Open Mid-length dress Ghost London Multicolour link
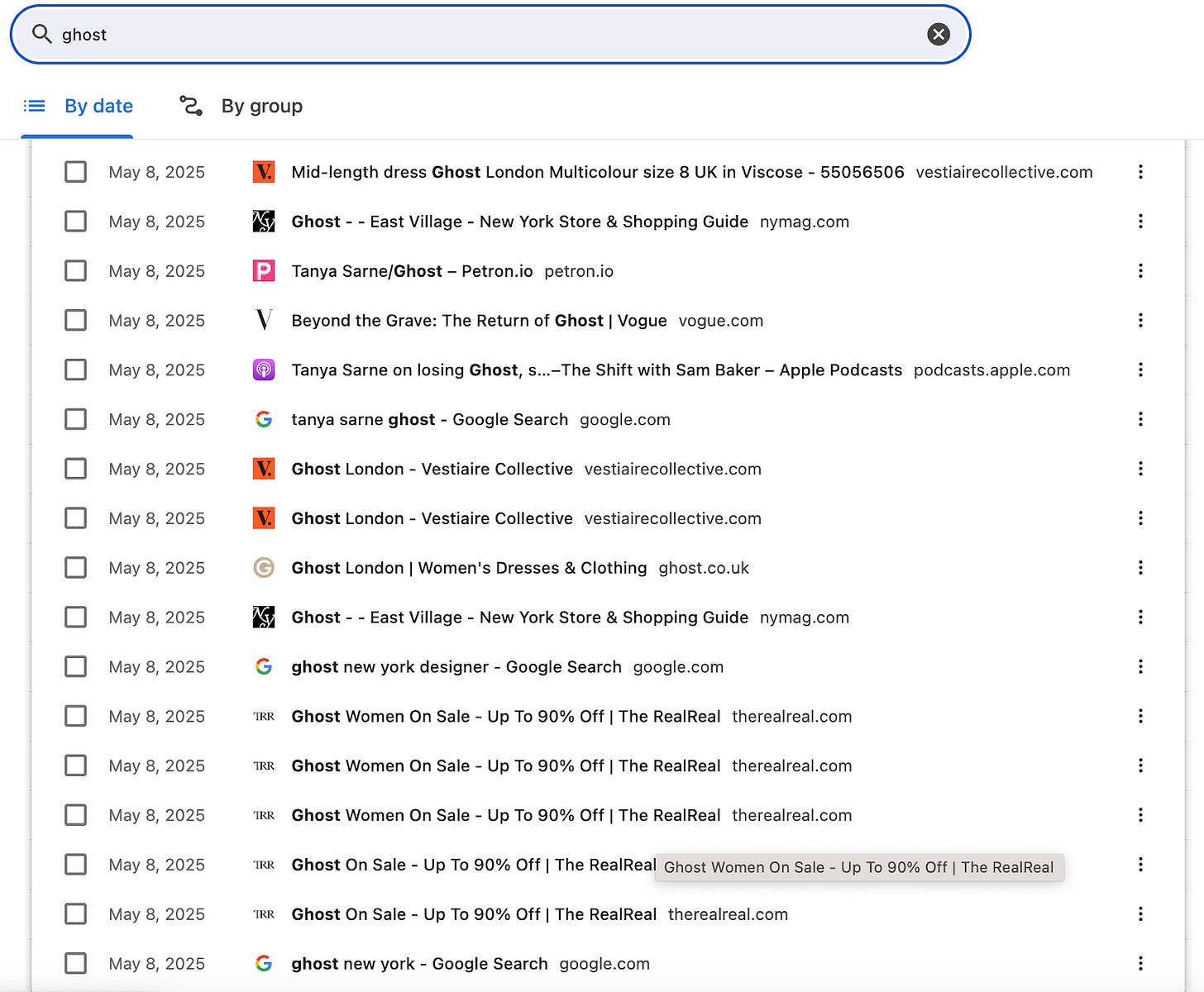 click(598, 172)
